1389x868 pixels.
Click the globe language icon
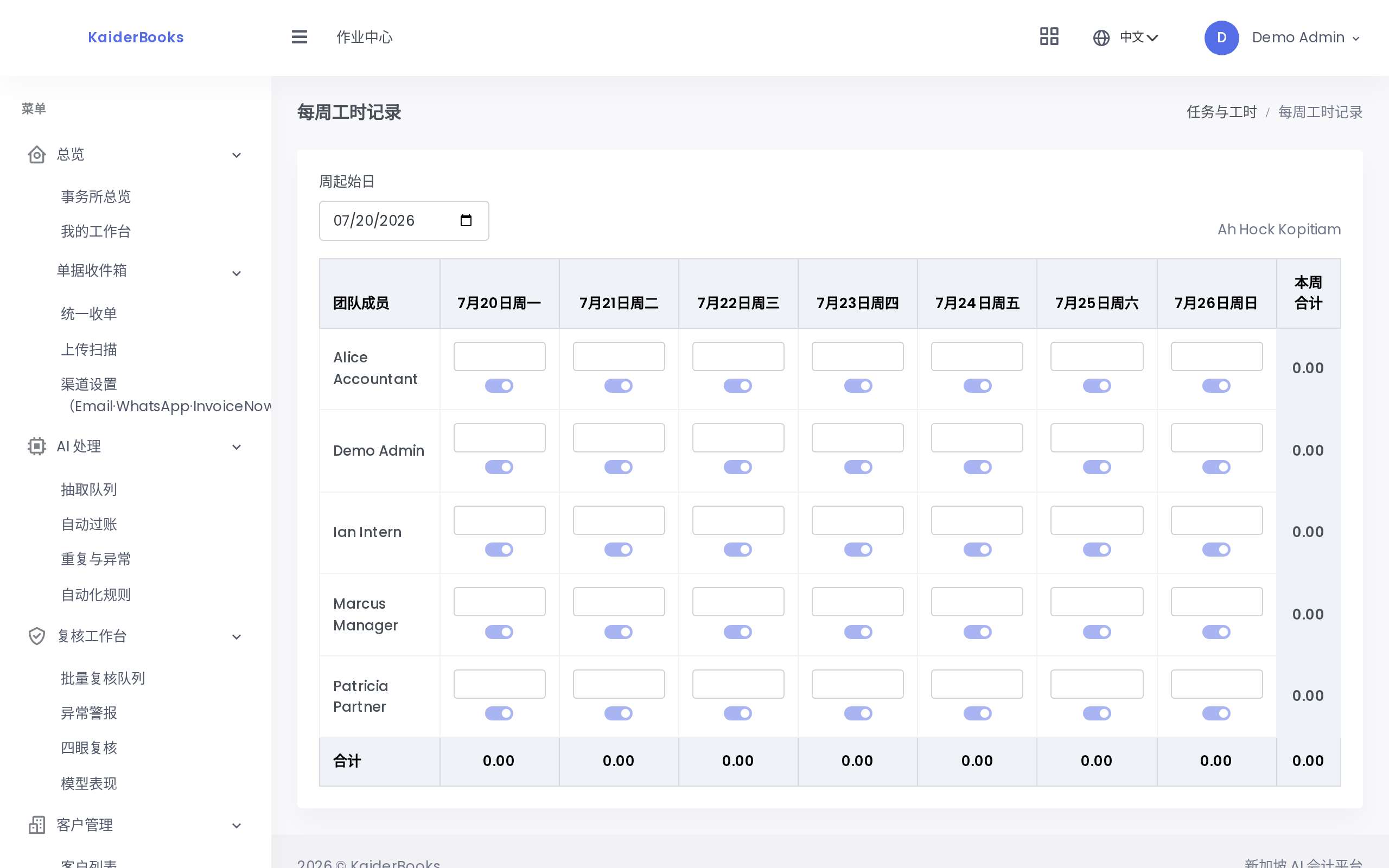coord(1101,38)
